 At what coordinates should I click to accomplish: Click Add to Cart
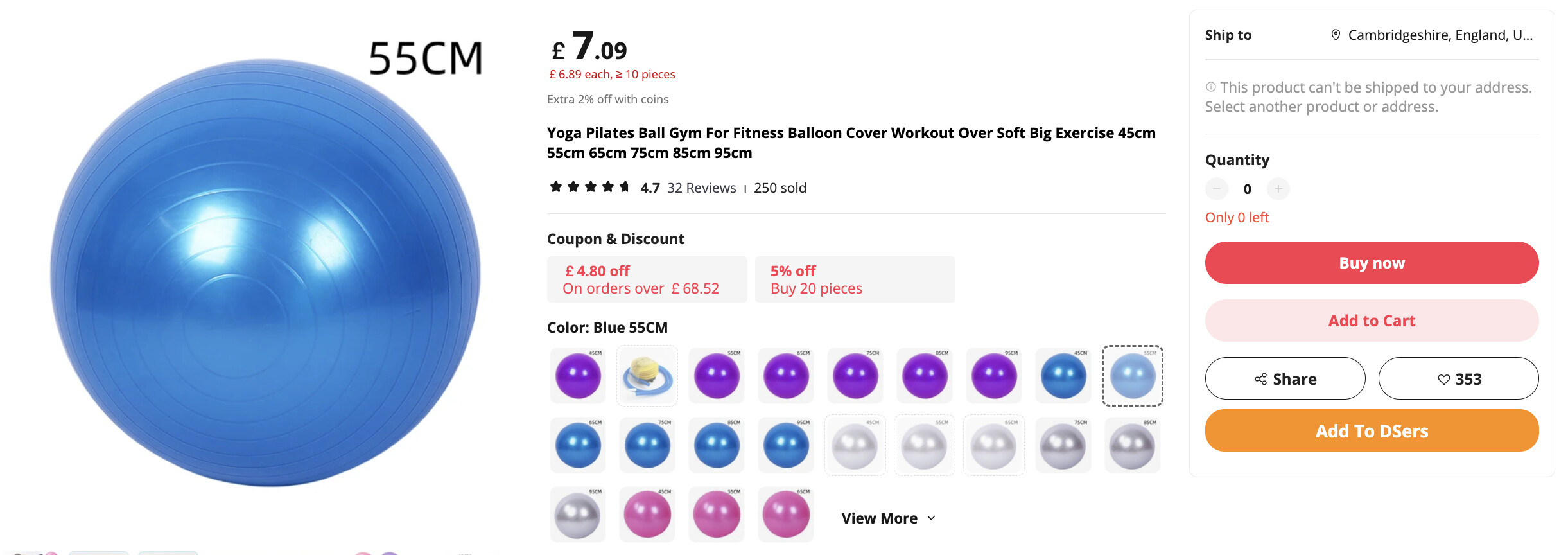(x=1372, y=321)
